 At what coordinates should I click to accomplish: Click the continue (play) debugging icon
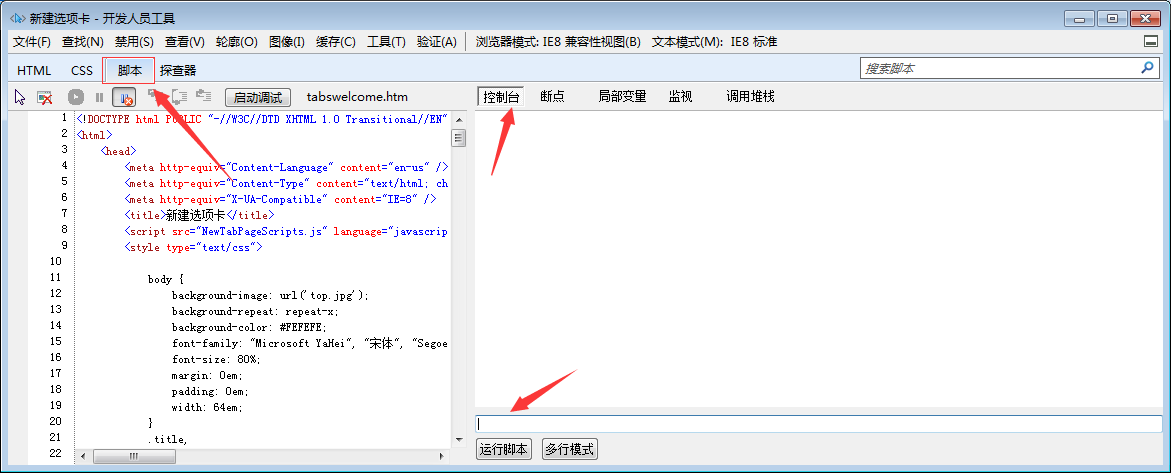(75, 97)
